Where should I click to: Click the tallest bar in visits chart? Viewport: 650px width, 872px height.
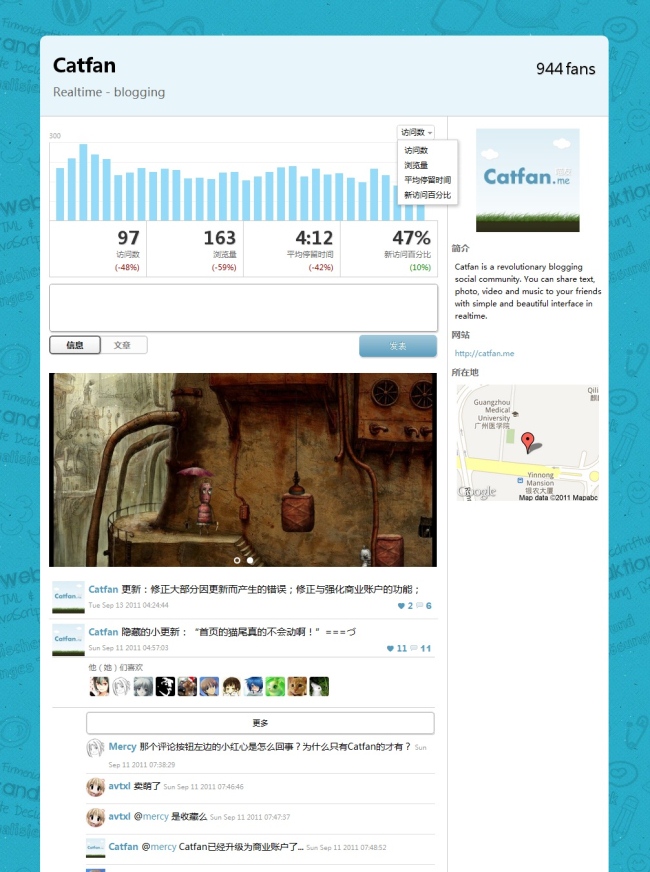tap(83, 182)
